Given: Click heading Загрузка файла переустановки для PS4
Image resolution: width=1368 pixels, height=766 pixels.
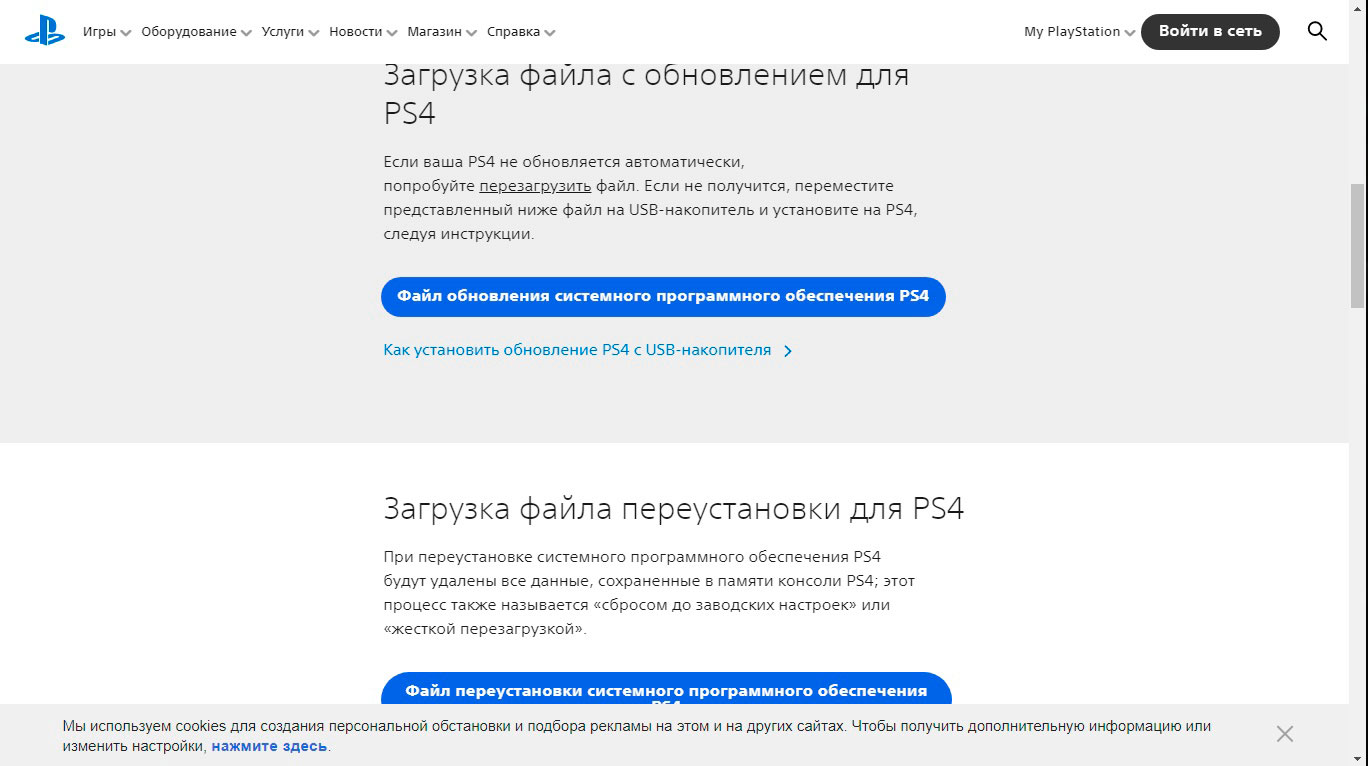Looking at the screenshot, I should pyautogui.click(x=674, y=509).
